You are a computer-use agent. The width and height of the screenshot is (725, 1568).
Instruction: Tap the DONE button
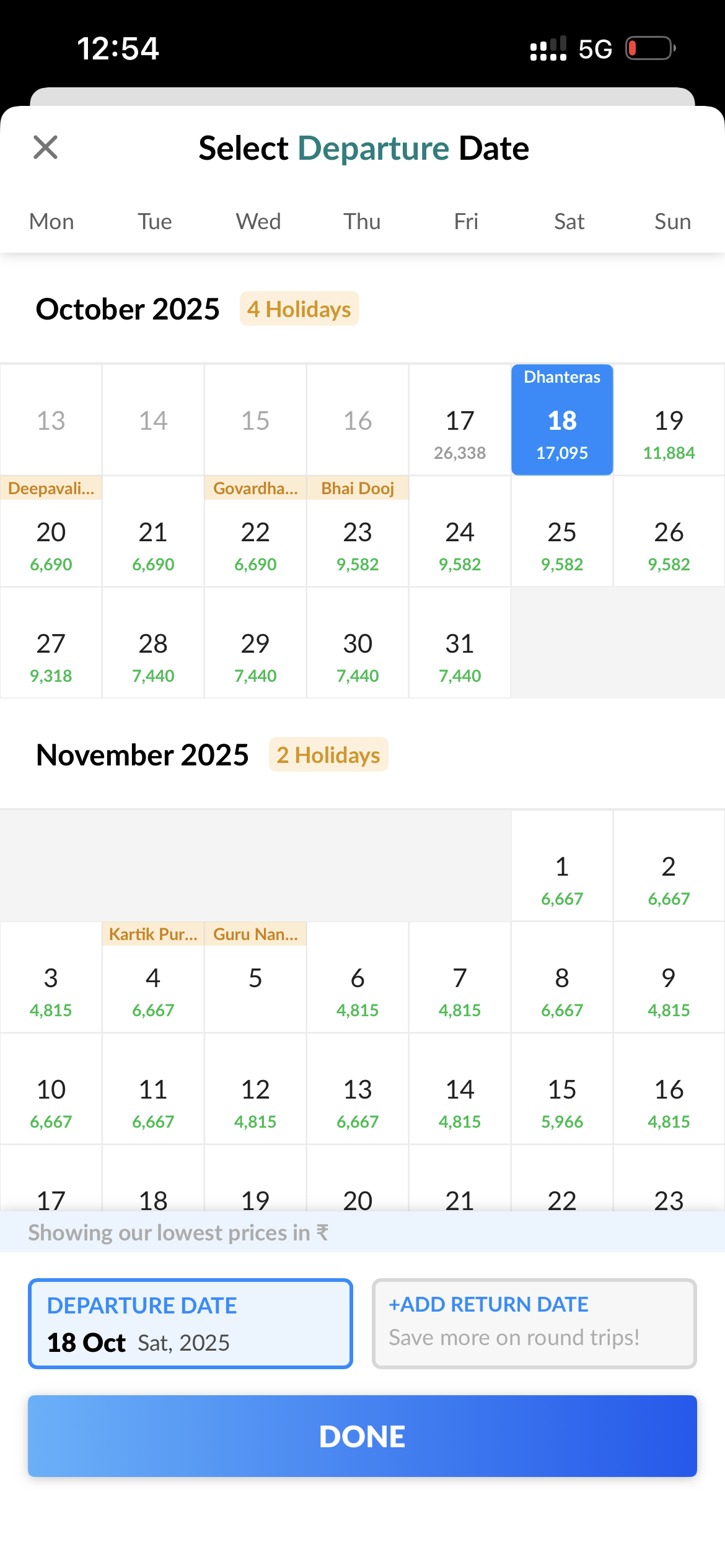coord(362,1435)
